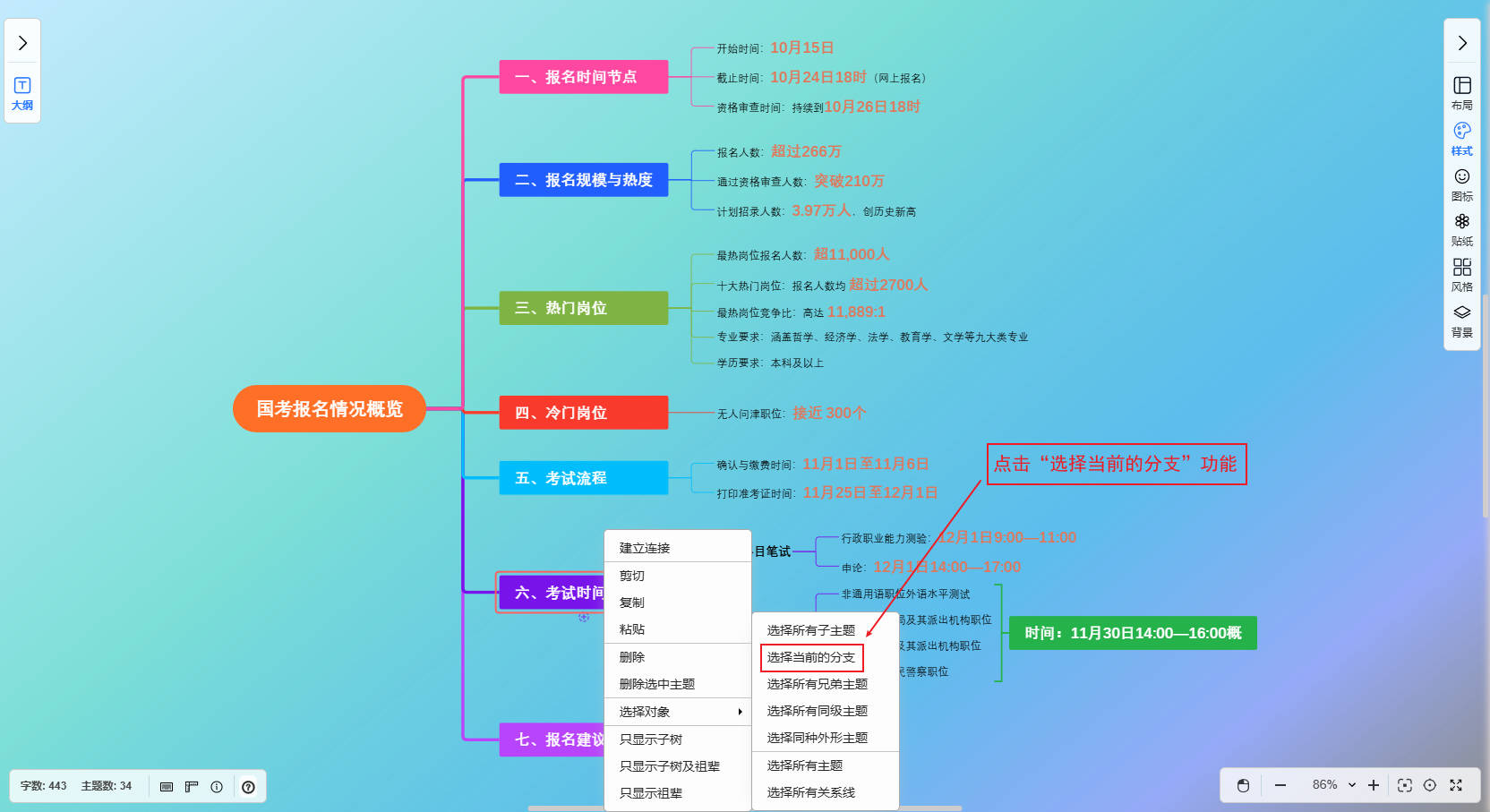This screenshot has width=1490, height=812.
Task: Expand the left sidebar arrow
Action: click(x=22, y=43)
